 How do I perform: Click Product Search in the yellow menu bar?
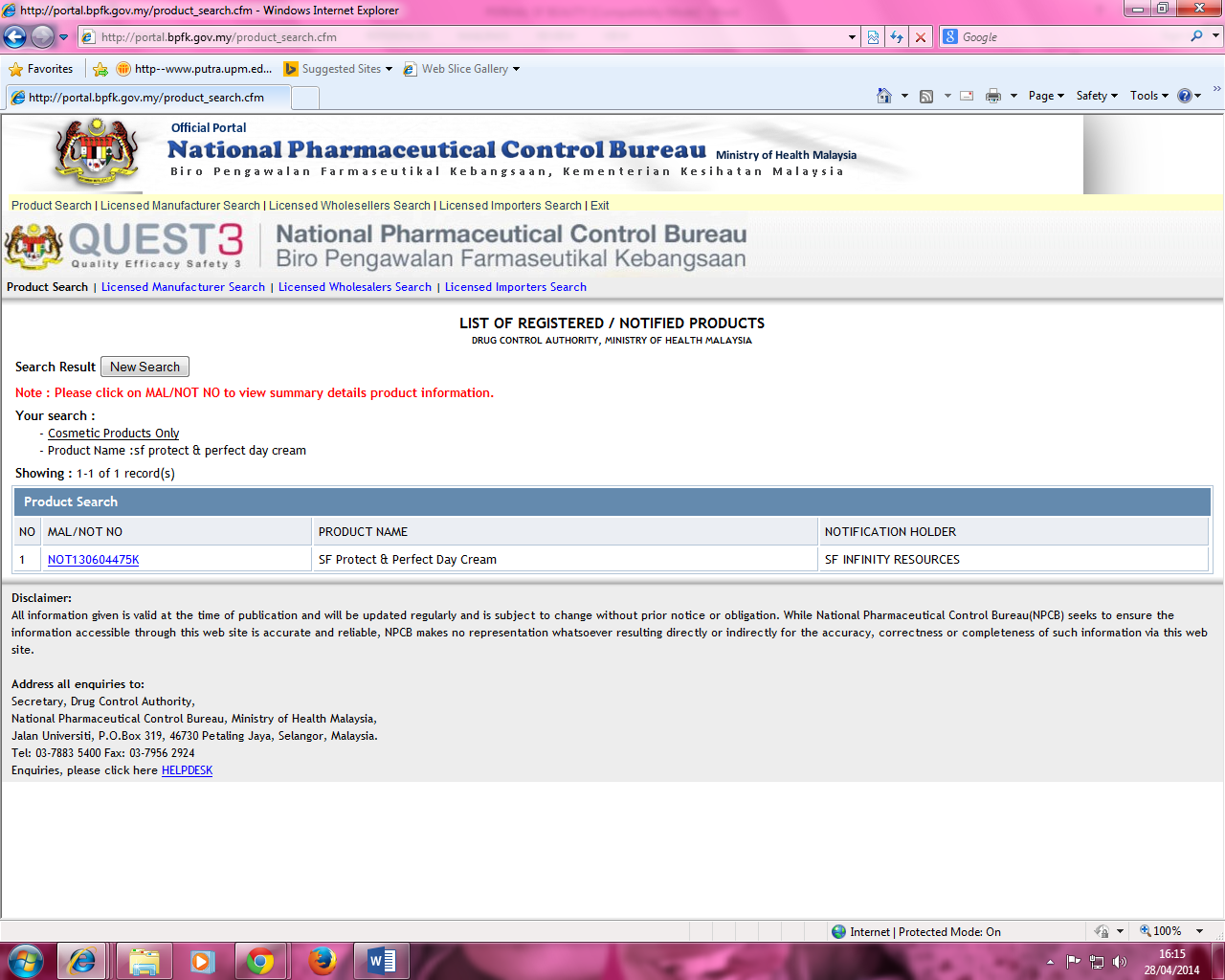pos(52,206)
